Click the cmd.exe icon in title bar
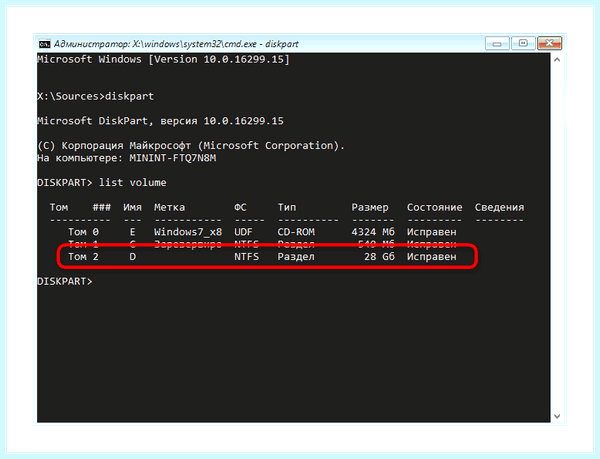 coord(44,44)
